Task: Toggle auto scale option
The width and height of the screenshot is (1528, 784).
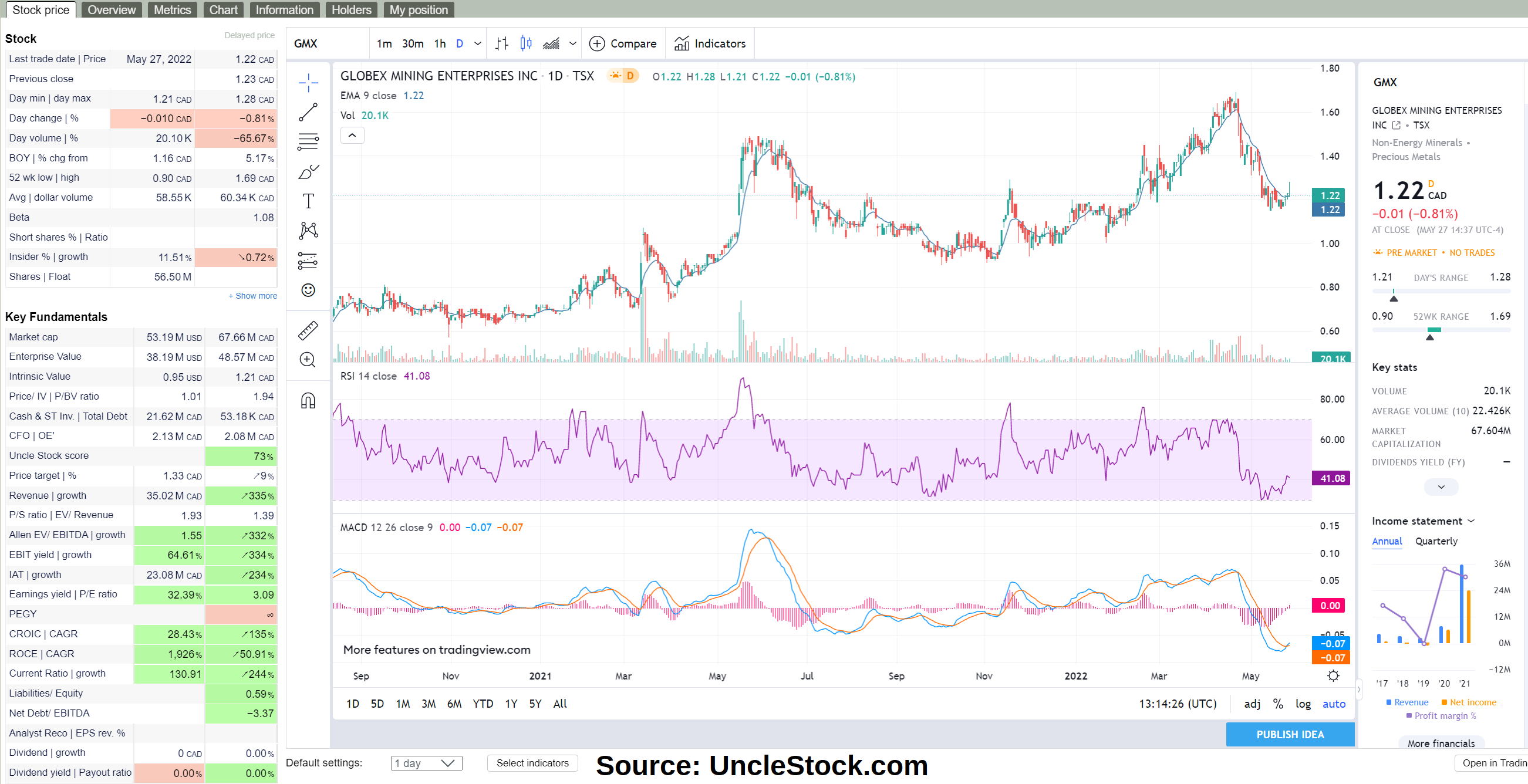Action: tap(1334, 704)
